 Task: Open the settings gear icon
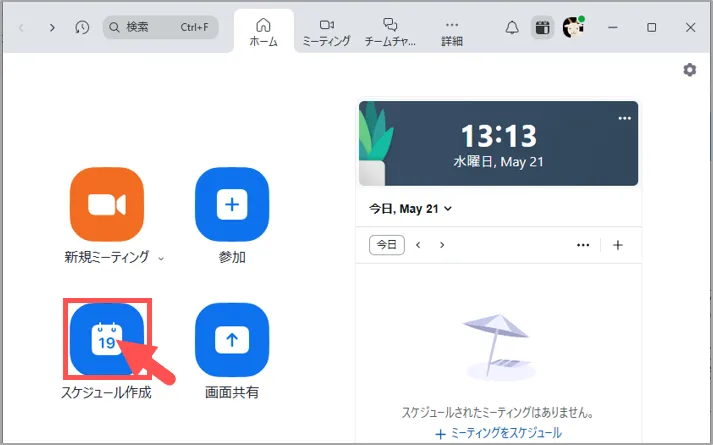coord(689,70)
